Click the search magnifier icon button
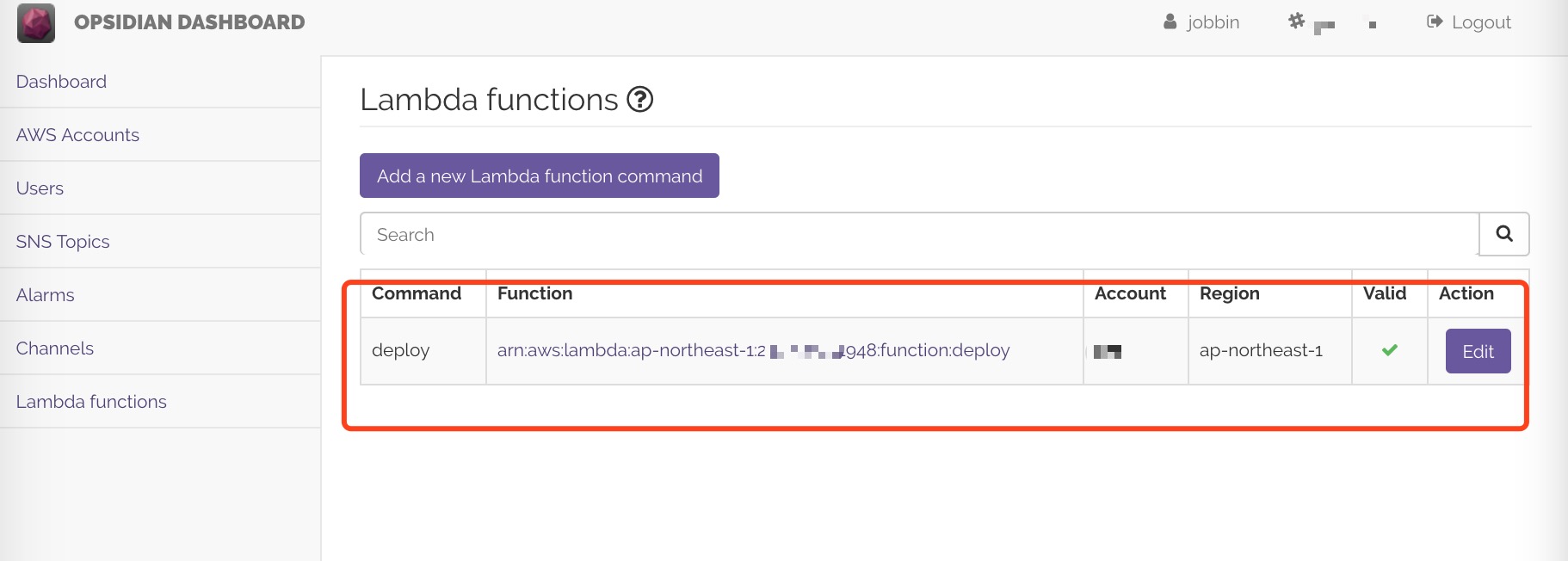Image resolution: width=1568 pixels, height=561 pixels. point(1503,234)
